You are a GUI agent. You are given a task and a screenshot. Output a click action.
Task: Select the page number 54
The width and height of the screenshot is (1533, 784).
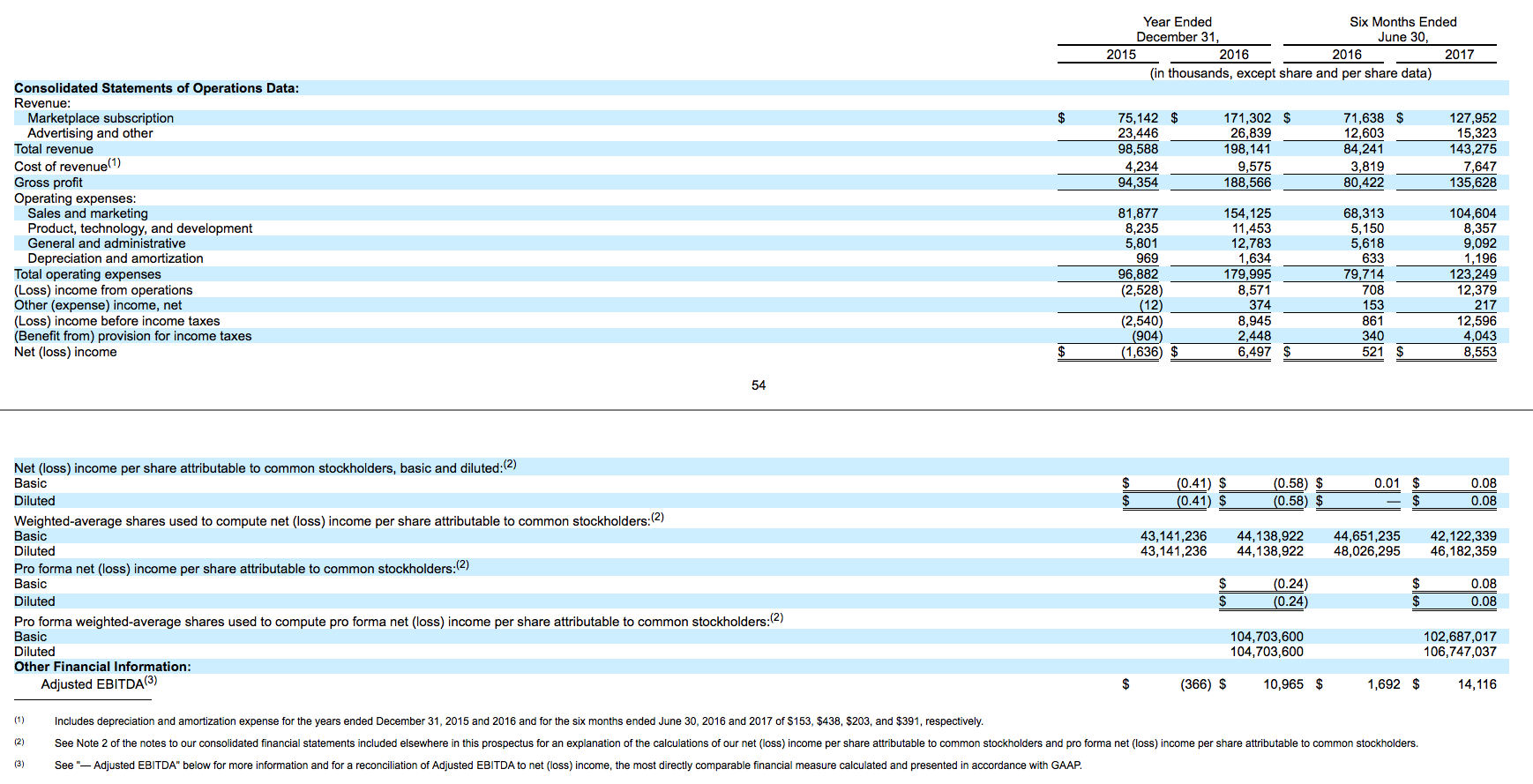click(x=759, y=385)
